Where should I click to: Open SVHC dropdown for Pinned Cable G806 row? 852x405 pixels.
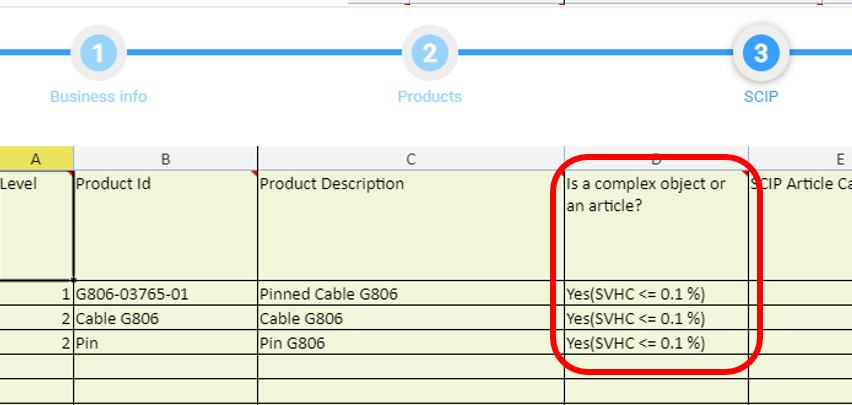coord(655,294)
